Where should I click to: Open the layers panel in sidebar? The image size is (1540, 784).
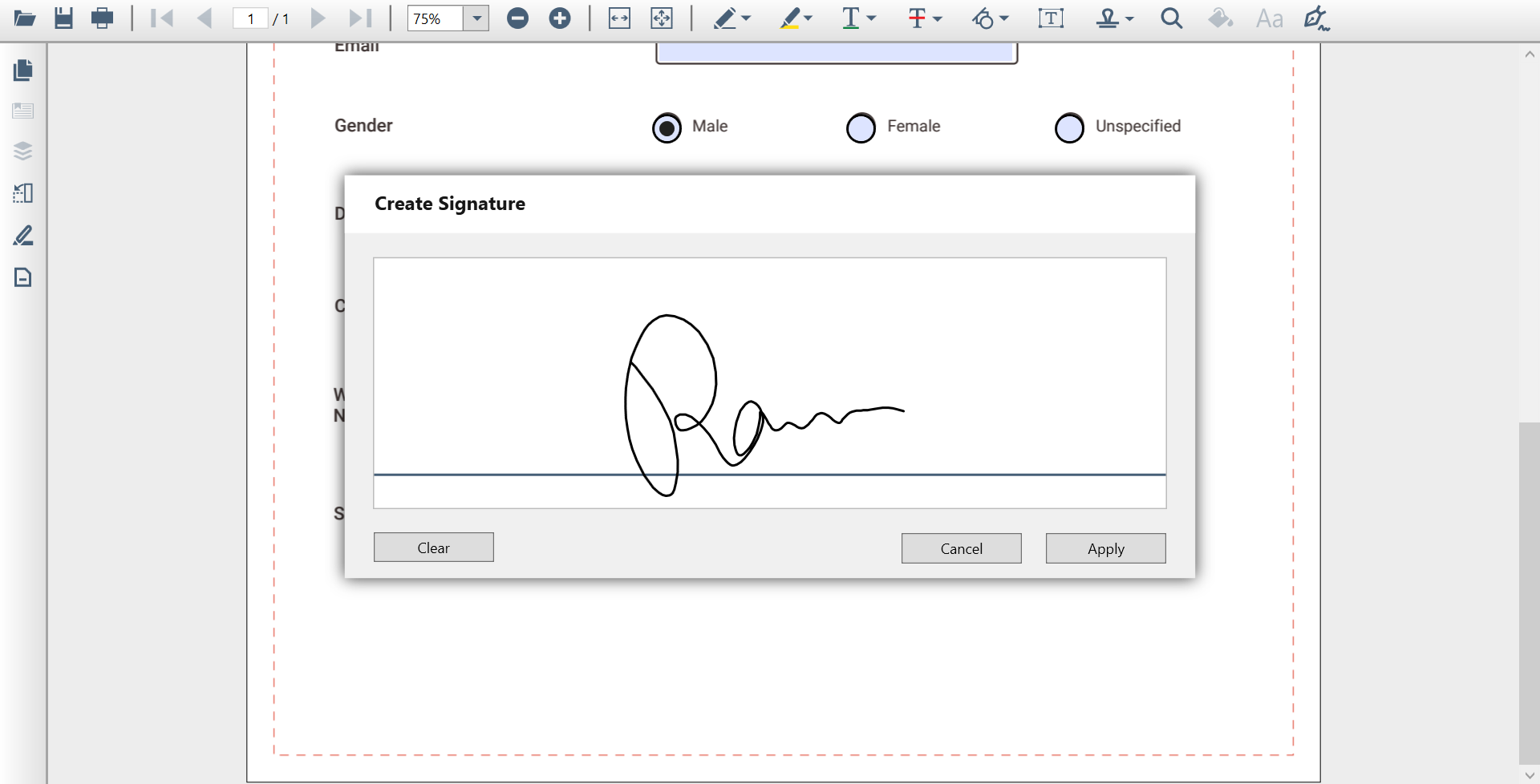[23, 151]
